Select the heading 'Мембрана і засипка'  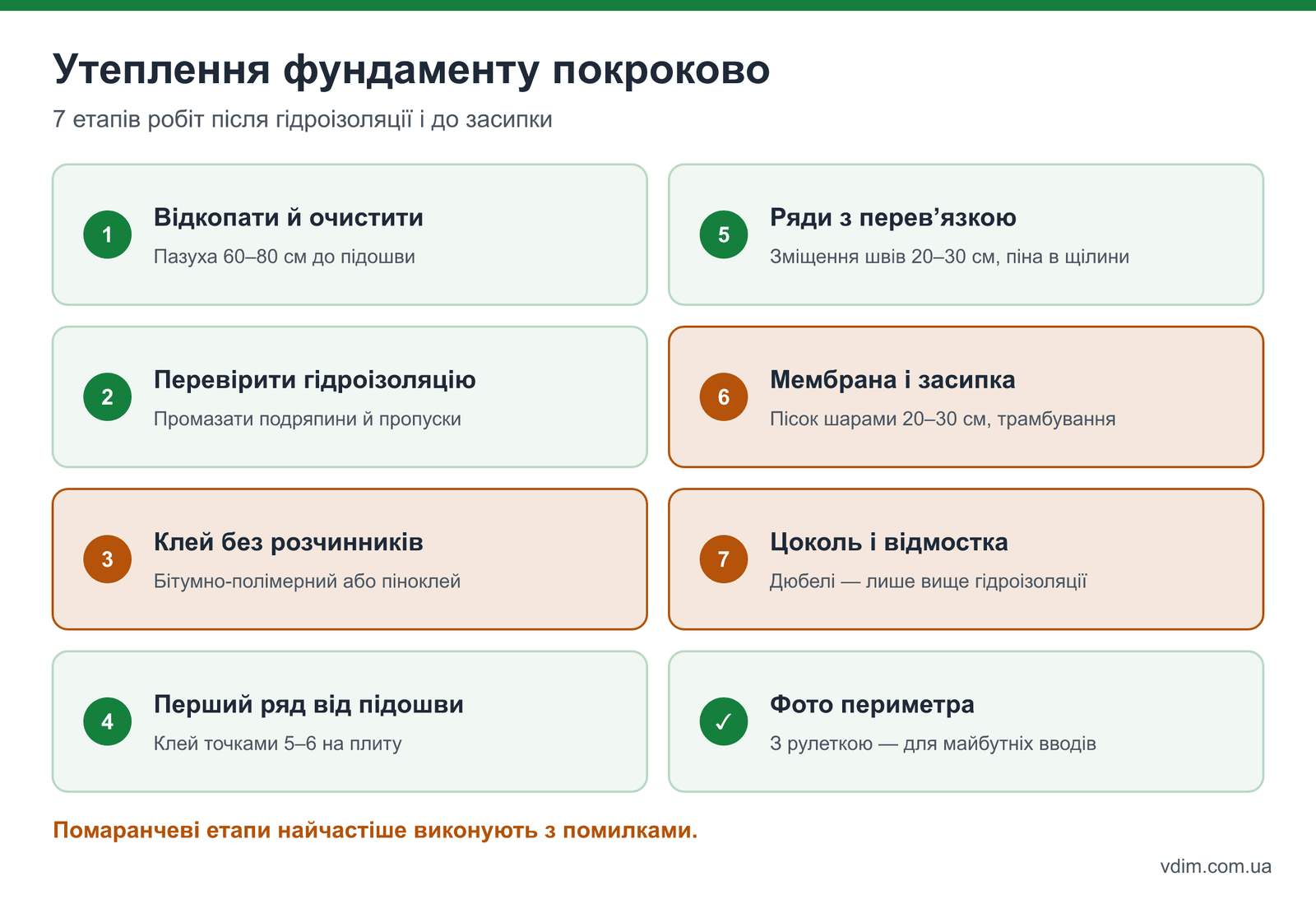(892, 380)
